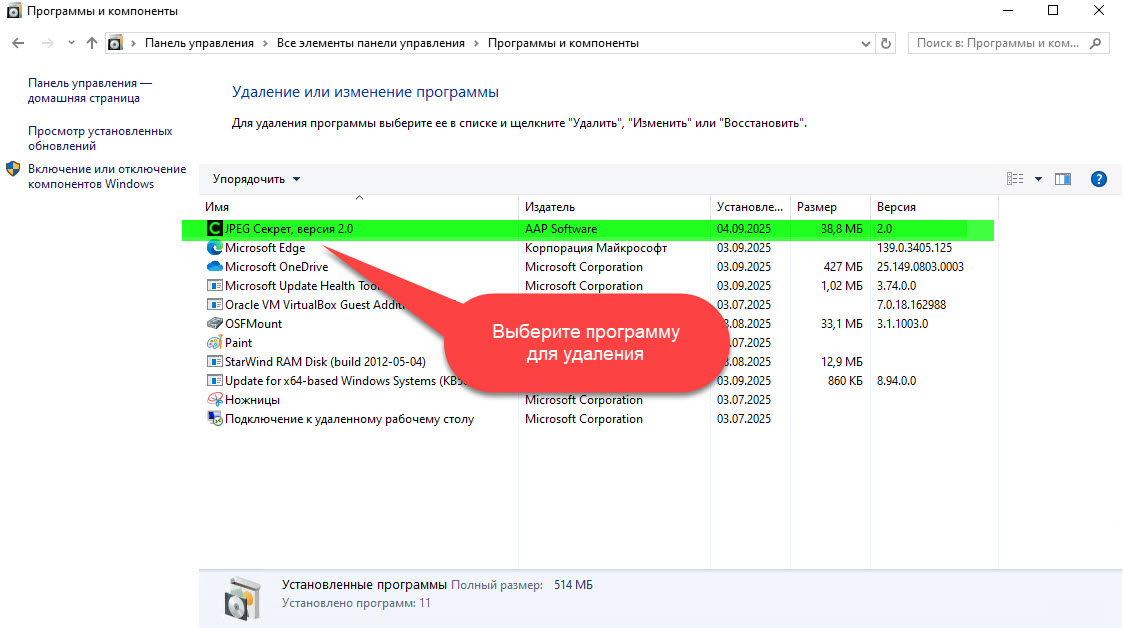Click the refresh button near address bar
The width and height of the screenshot is (1123, 628).
886,43
